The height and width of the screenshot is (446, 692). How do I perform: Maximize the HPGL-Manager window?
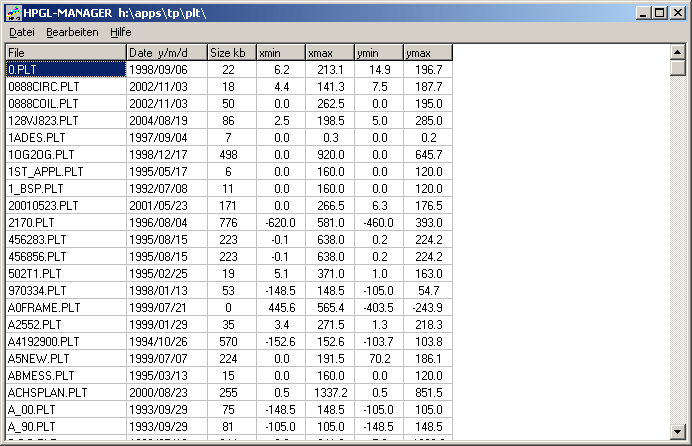(659, 12)
